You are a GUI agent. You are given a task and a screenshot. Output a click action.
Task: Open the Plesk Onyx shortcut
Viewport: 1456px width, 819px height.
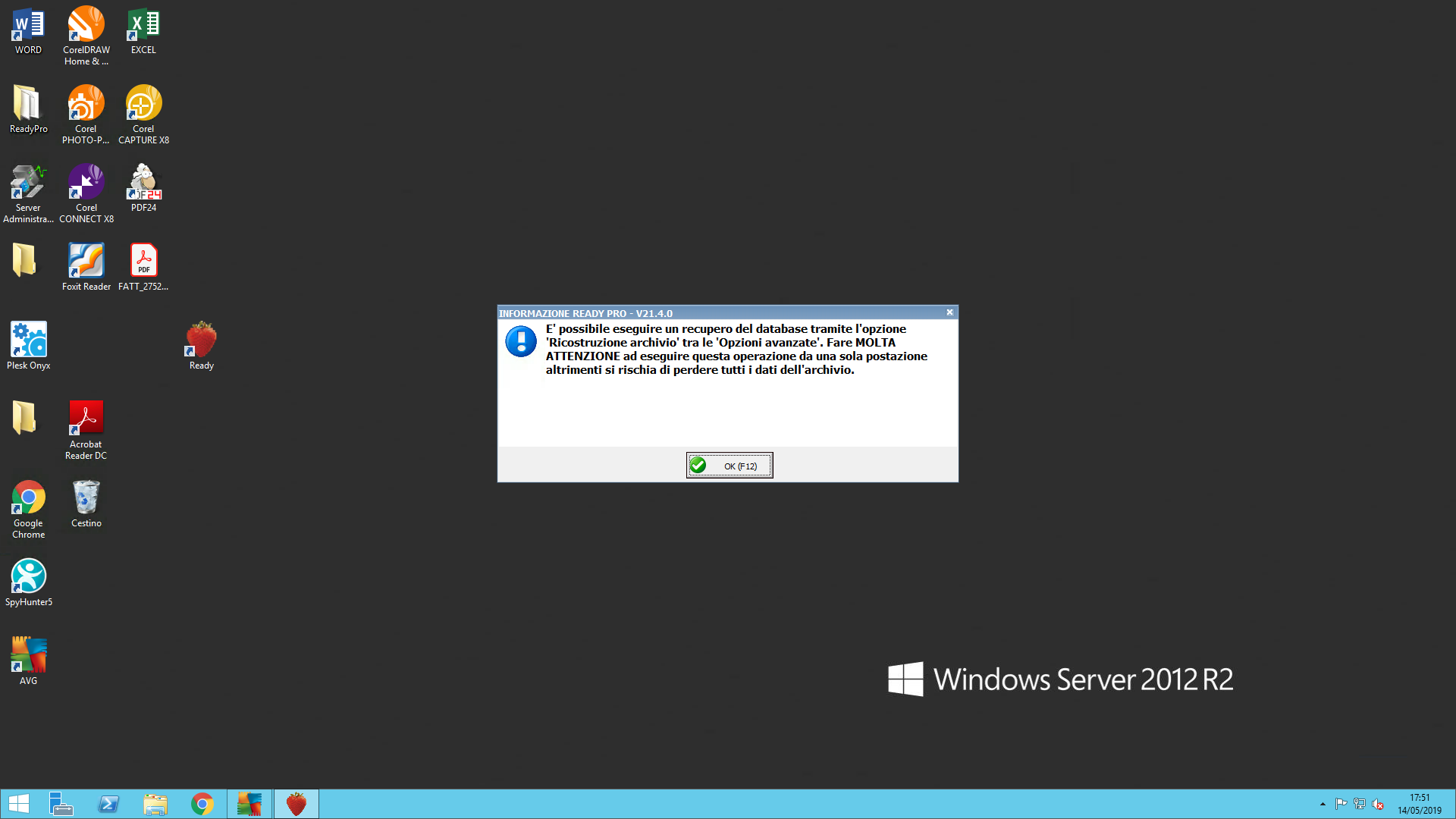point(28,346)
